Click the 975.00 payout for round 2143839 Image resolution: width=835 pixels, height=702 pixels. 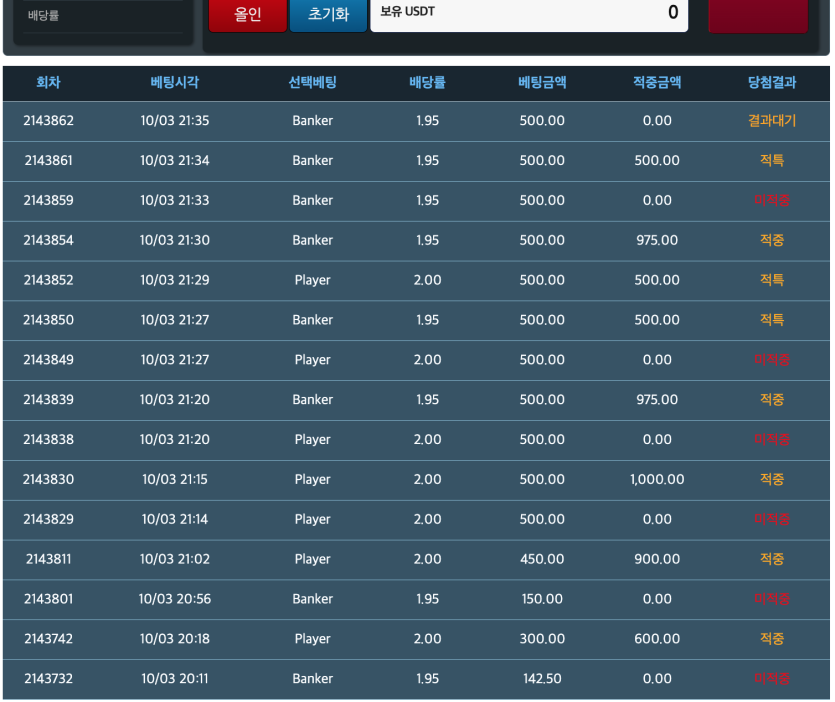657,401
